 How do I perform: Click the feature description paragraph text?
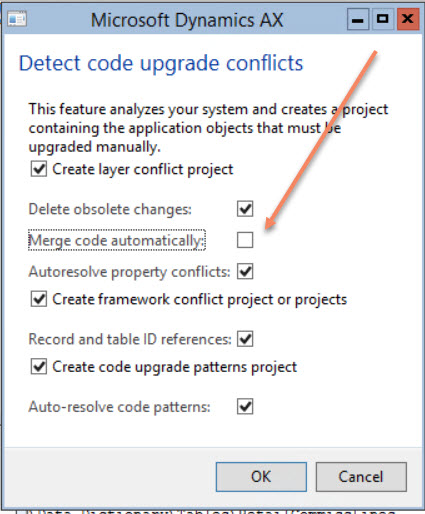(x=208, y=128)
